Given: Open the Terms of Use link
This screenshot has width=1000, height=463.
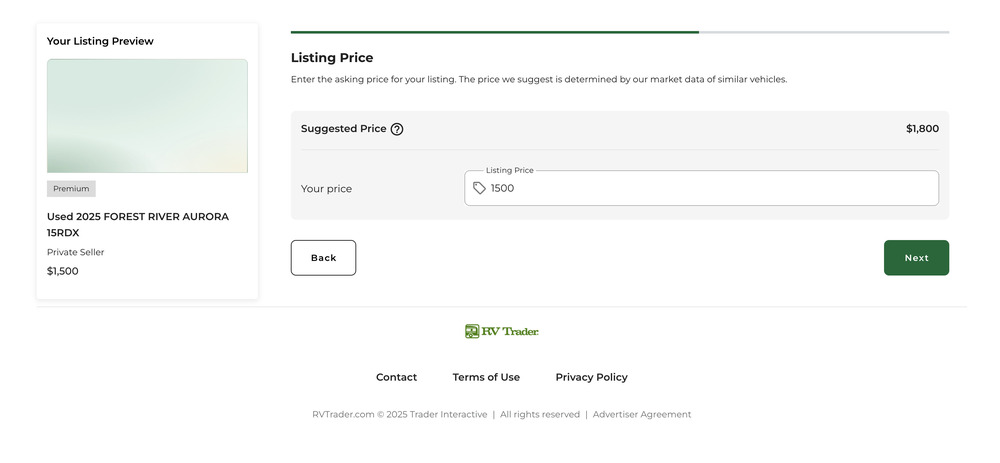Looking at the screenshot, I should (486, 377).
